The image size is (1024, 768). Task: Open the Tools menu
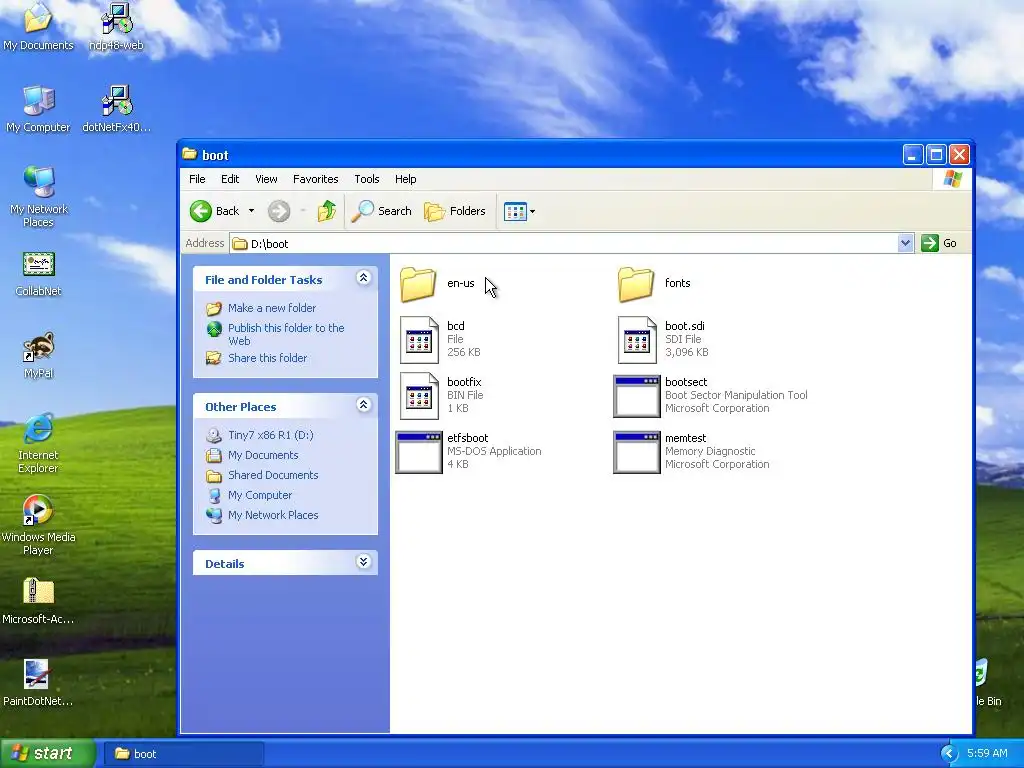pyautogui.click(x=366, y=179)
